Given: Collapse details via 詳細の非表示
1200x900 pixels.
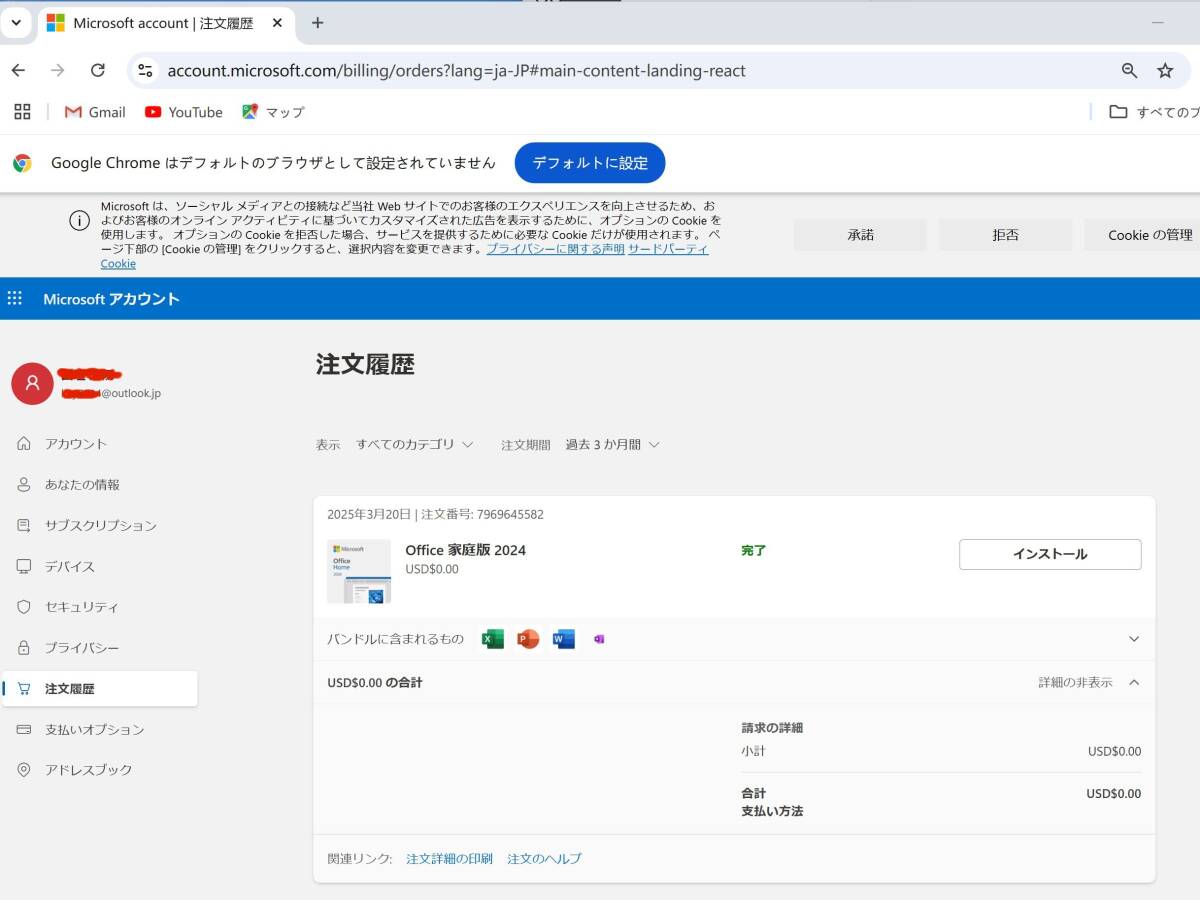Looking at the screenshot, I should (x=1089, y=682).
